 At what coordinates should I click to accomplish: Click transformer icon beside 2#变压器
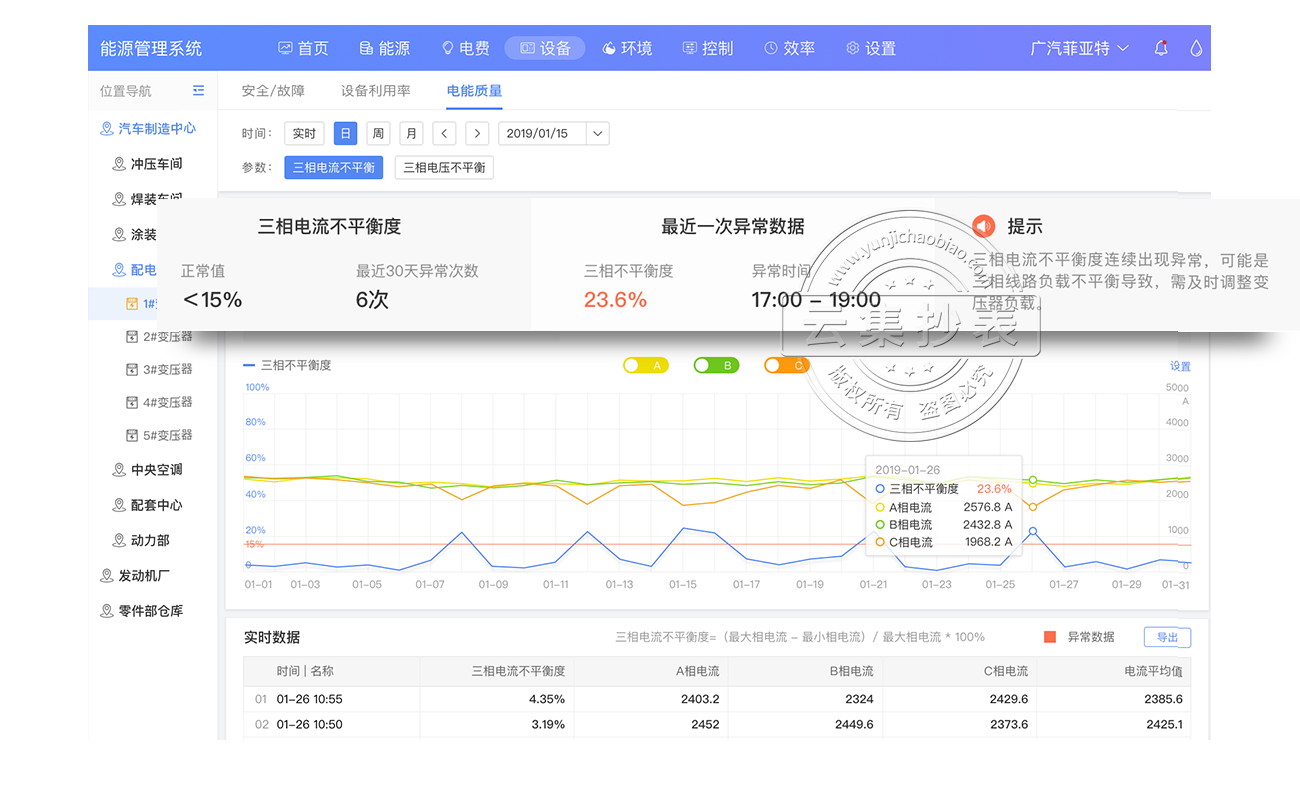point(131,336)
